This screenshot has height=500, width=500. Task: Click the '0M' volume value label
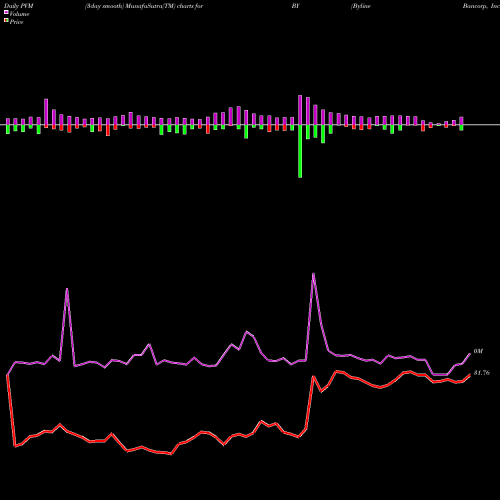coord(478,351)
